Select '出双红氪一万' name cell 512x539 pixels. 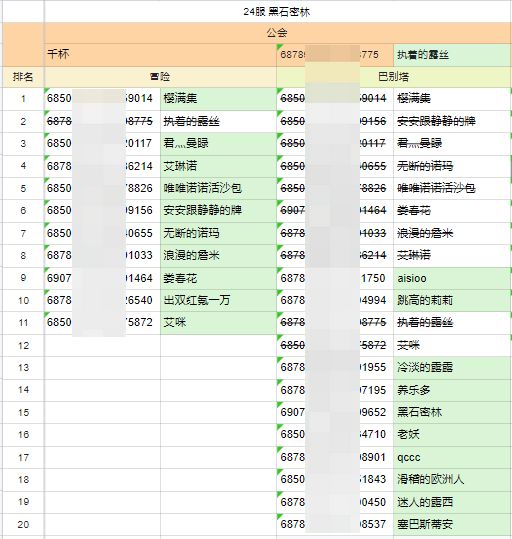[218, 300]
